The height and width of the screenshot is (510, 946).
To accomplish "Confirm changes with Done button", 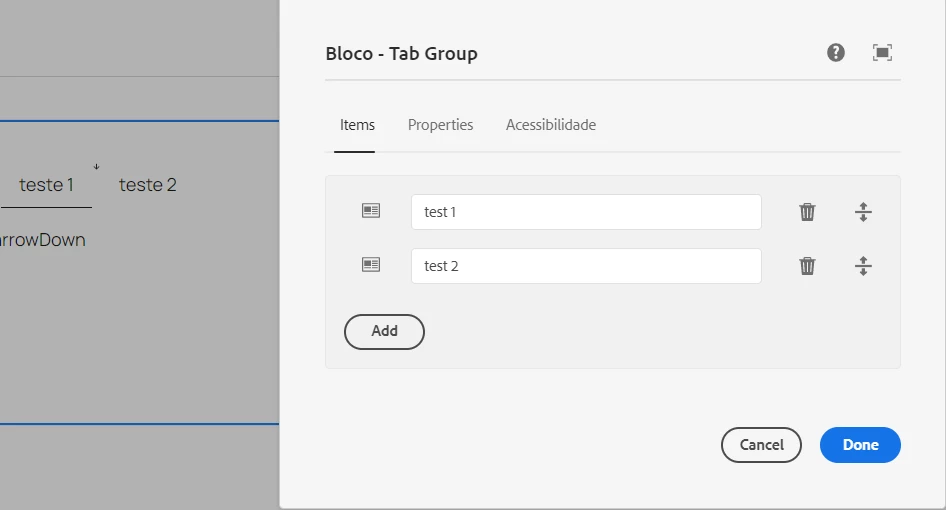I will pos(860,445).
